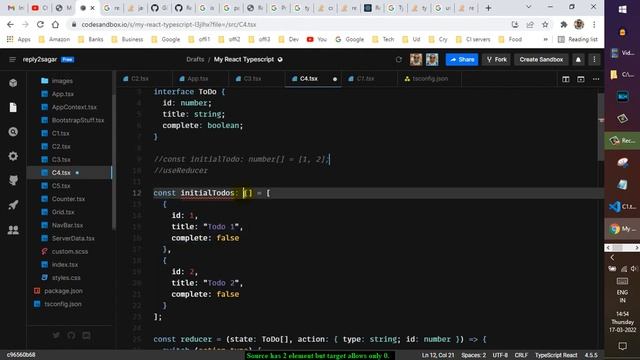Change CRLF line ending setting
The width and height of the screenshot is (640, 360).
[x=521, y=355]
